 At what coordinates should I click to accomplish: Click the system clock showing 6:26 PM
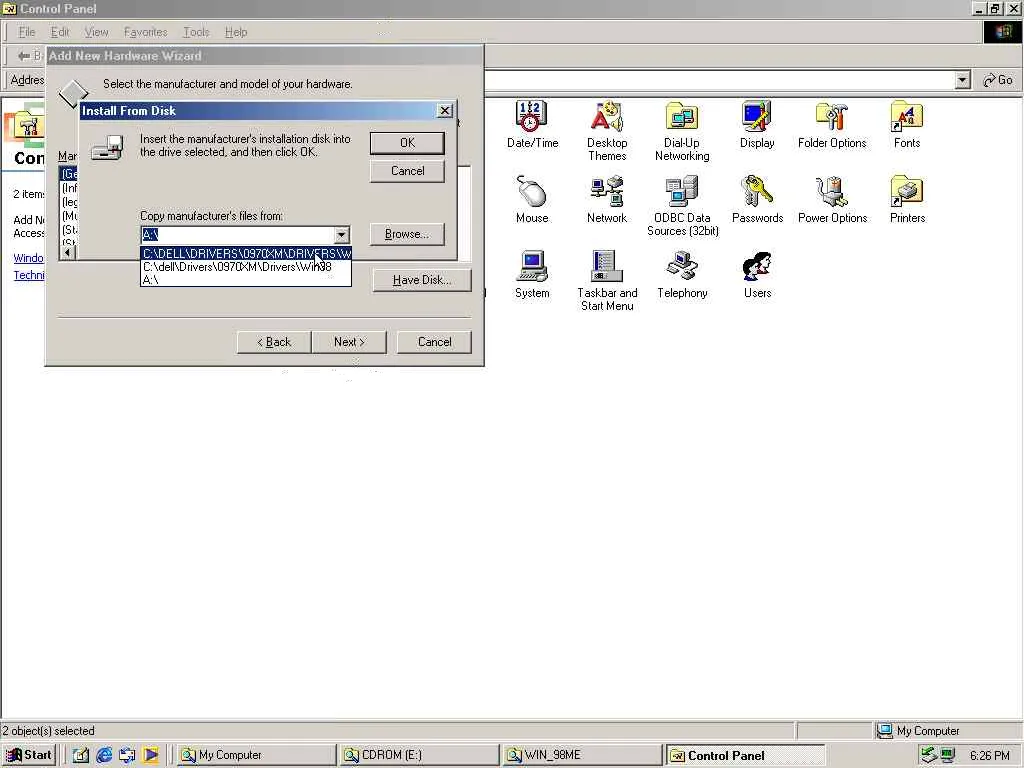click(990, 756)
